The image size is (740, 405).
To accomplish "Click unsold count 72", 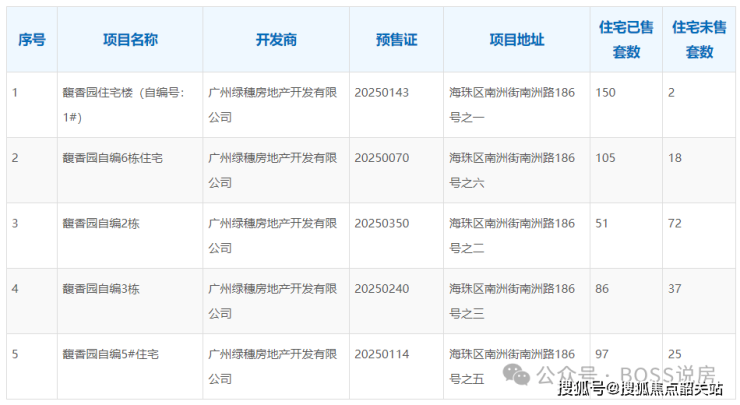I will pos(675,223).
